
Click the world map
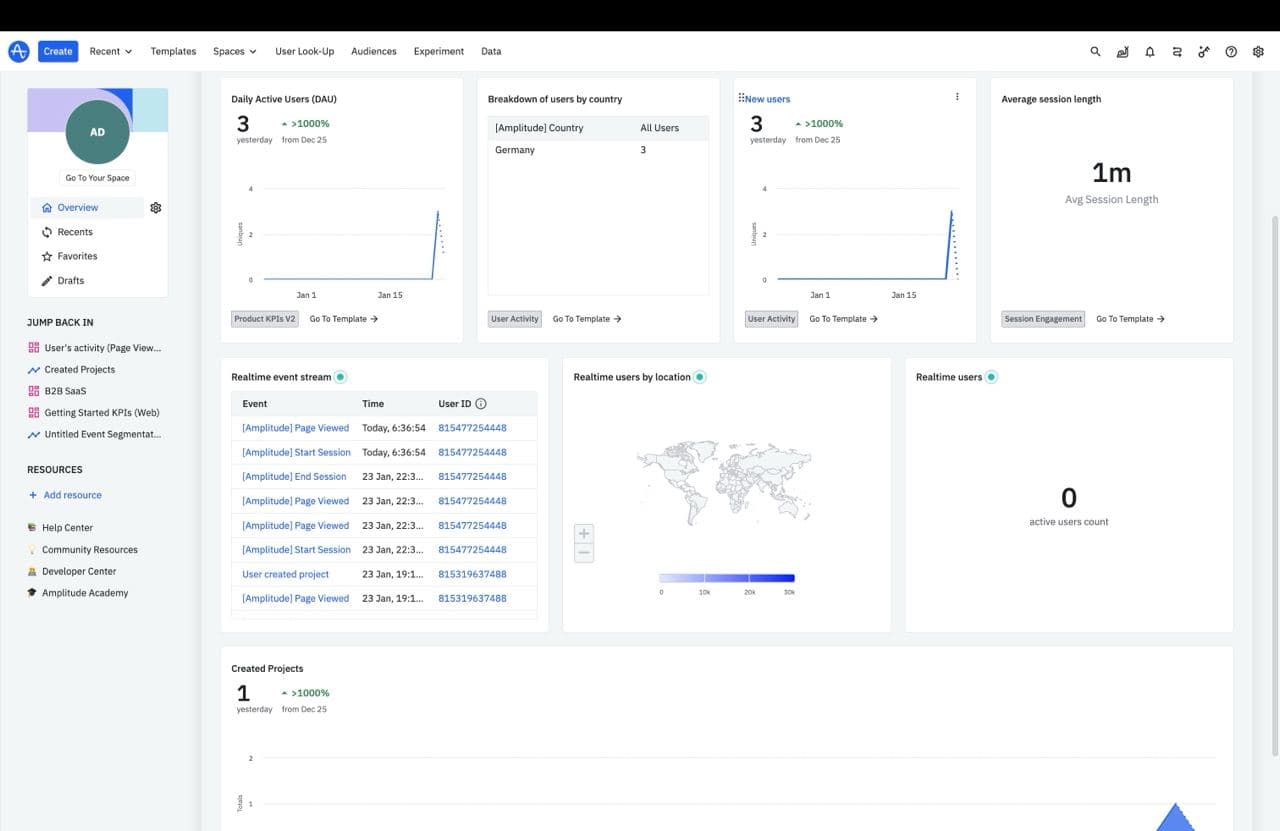pos(724,484)
